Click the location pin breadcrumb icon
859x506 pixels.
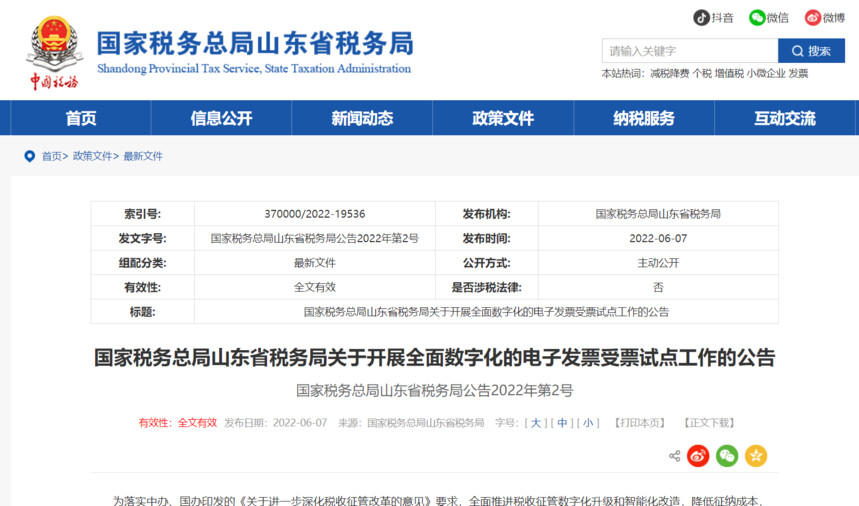point(29,156)
